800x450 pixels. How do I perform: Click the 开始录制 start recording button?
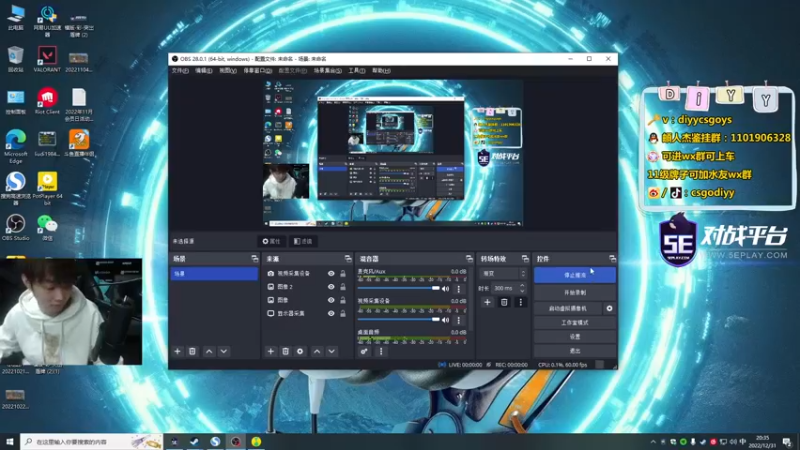click(575, 292)
